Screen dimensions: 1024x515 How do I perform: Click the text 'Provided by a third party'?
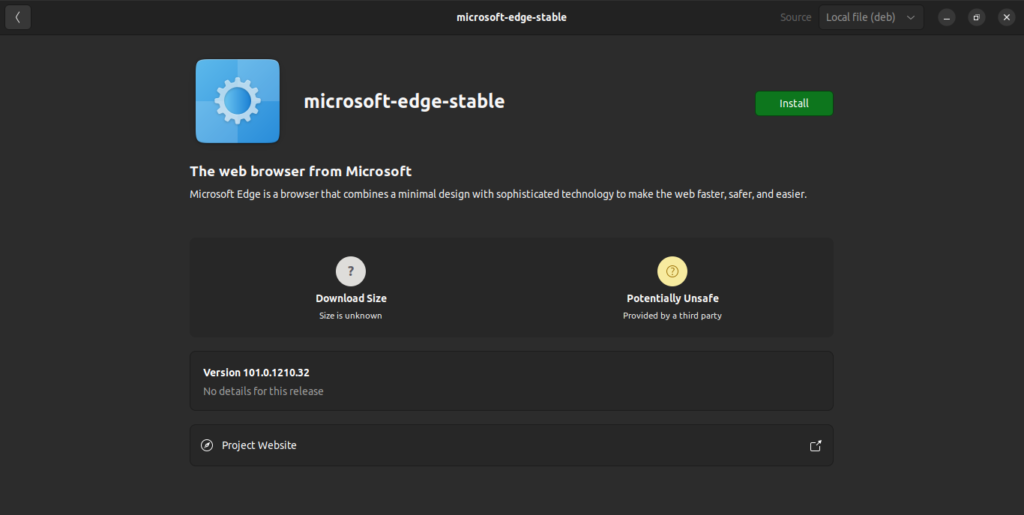[x=672, y=316]
